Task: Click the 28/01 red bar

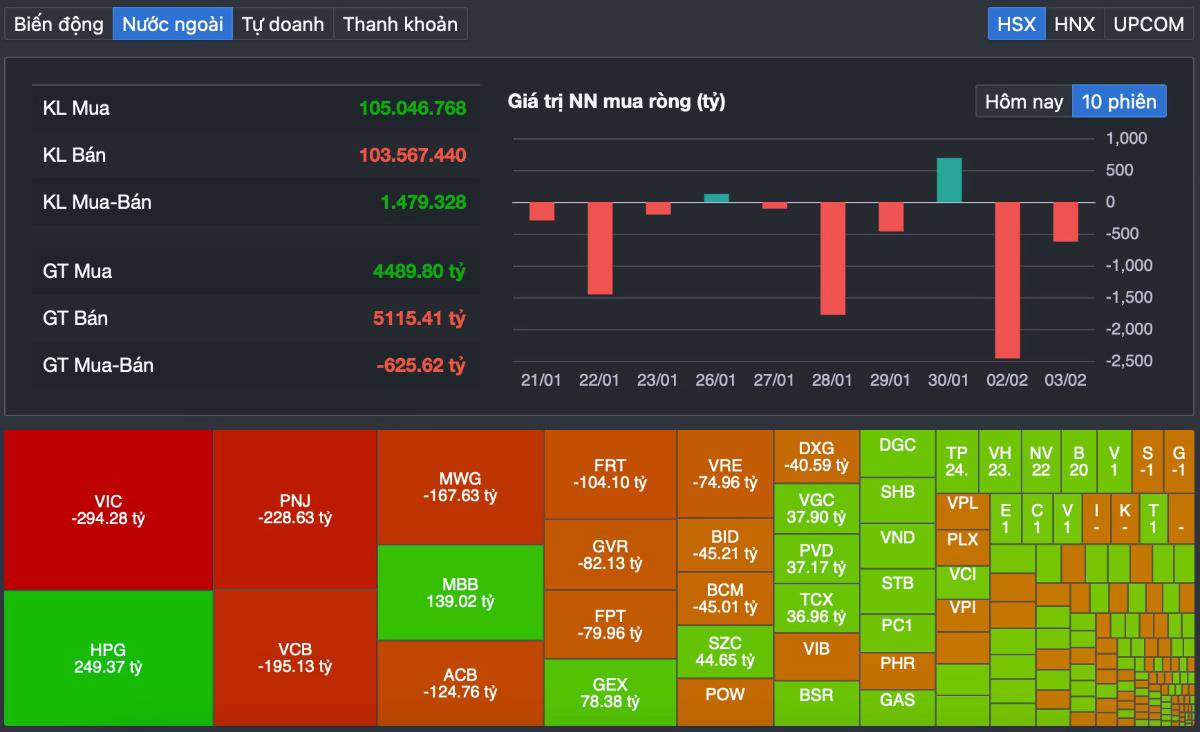Action: click(833, 258)
